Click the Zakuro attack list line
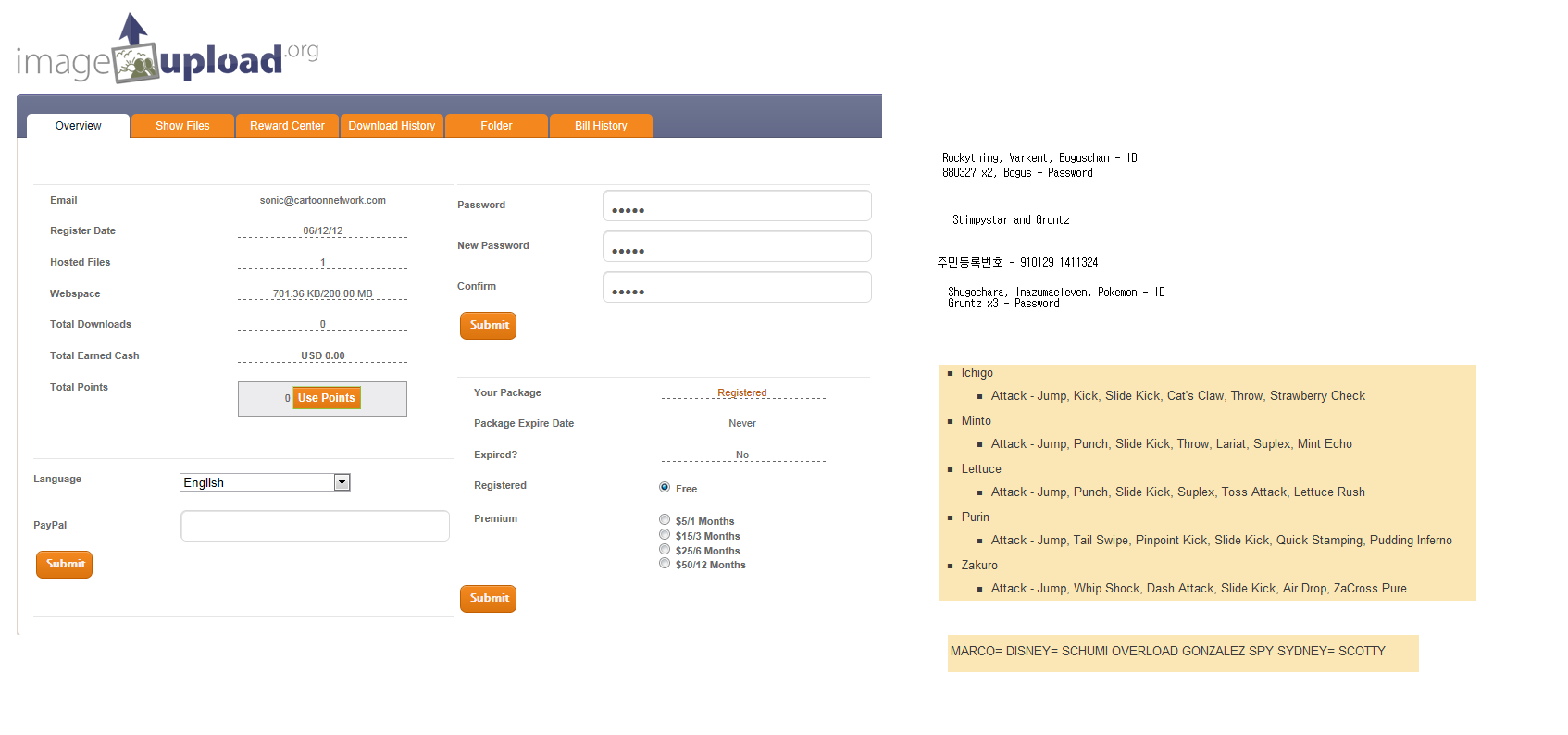Screen dimensions: 1568x735 1199,589
